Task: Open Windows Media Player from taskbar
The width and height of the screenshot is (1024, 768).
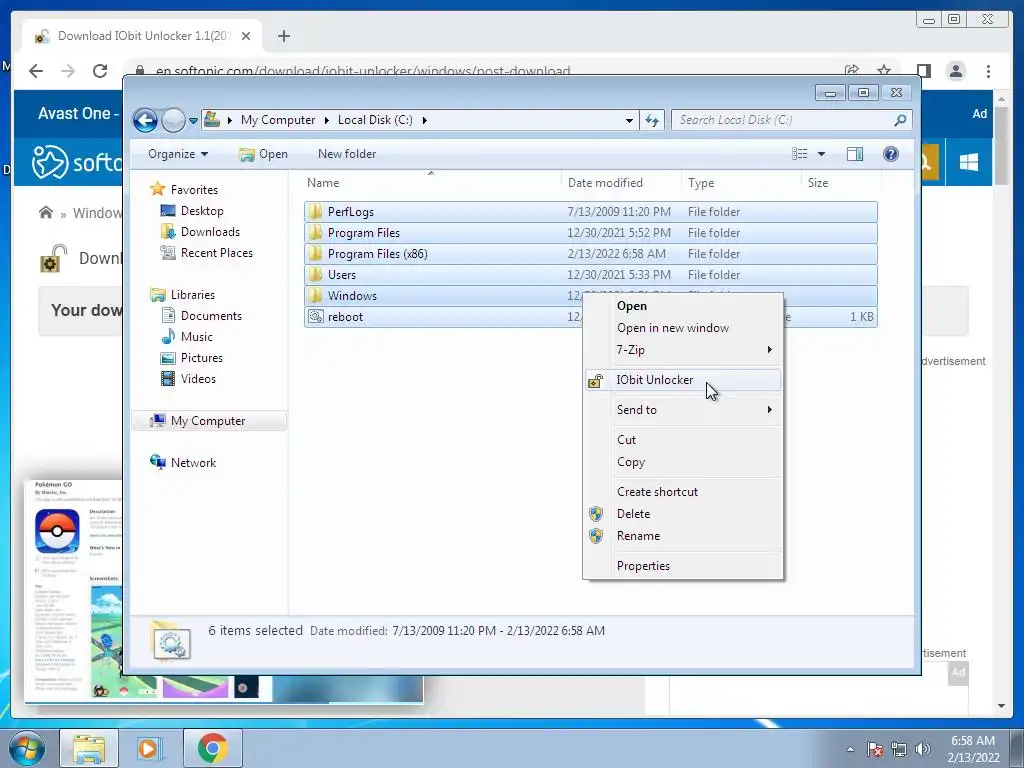Action: pos(150,748)
